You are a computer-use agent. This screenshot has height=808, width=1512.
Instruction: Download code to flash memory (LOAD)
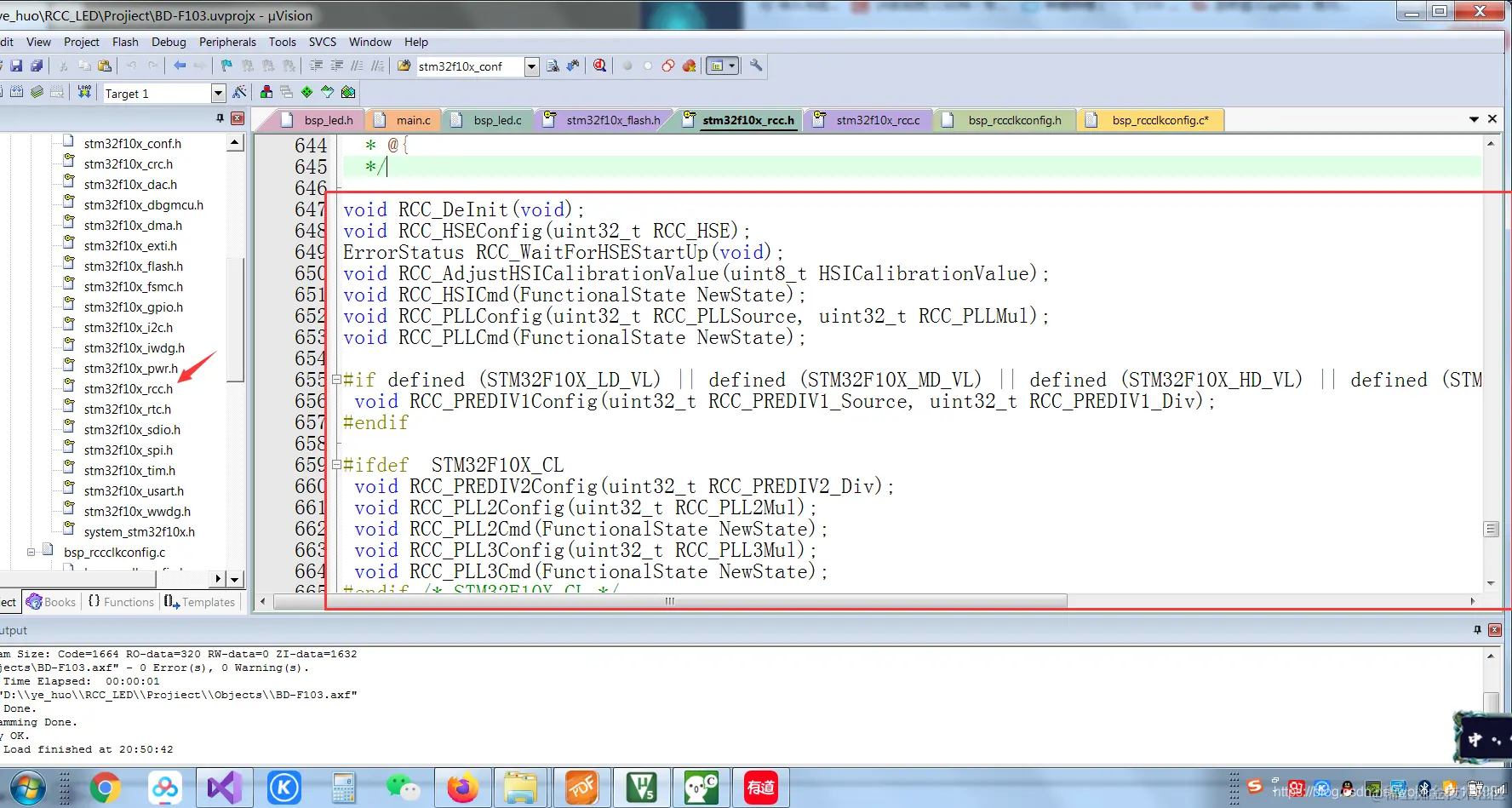(x=84, y=92)
